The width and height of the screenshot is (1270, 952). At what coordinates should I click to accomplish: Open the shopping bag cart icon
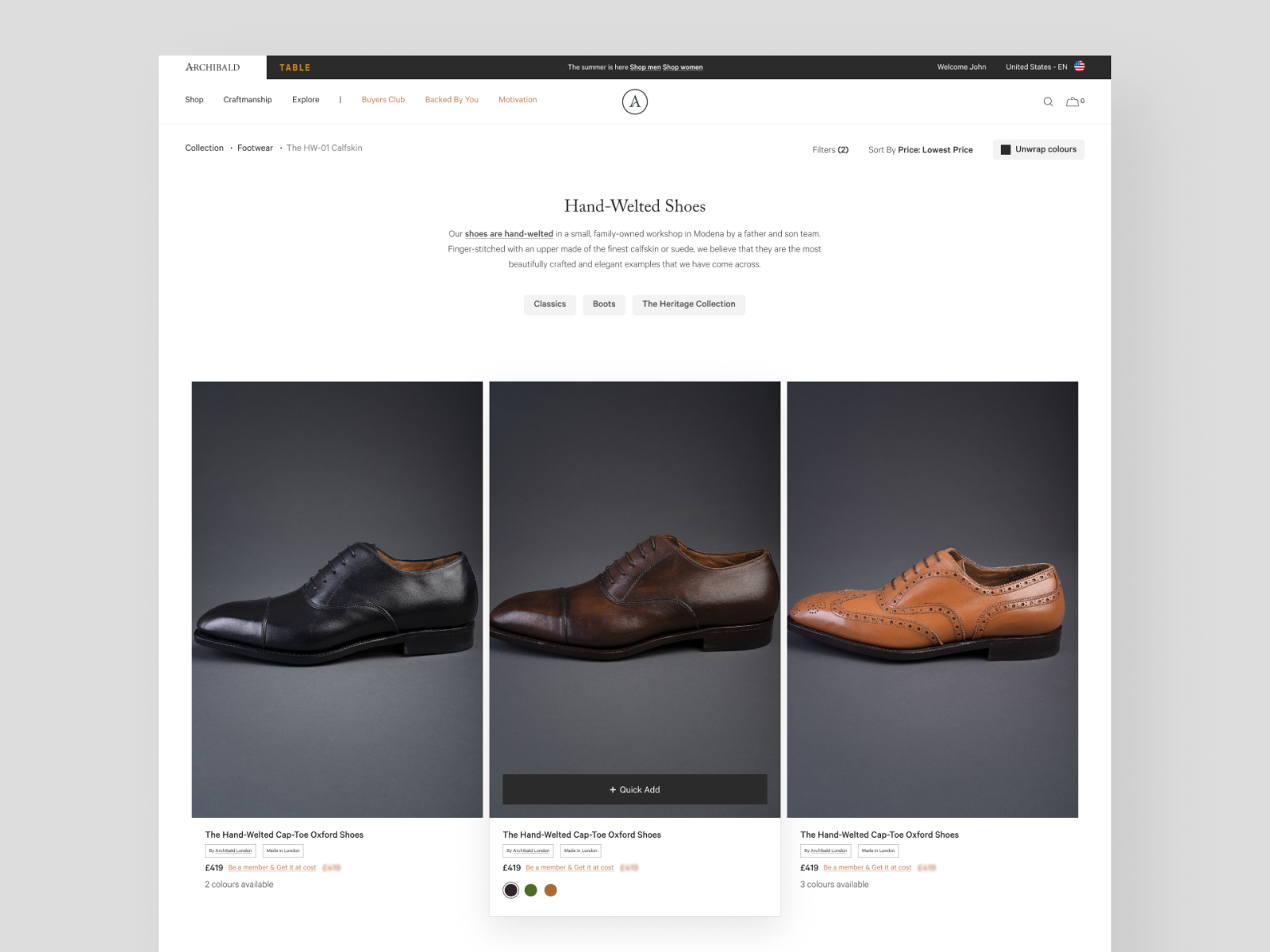tap(1072, 102)
